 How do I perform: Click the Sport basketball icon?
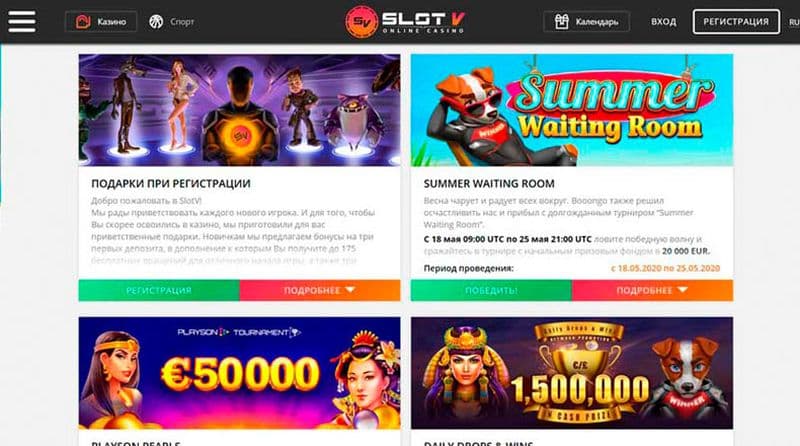[156, 22]
